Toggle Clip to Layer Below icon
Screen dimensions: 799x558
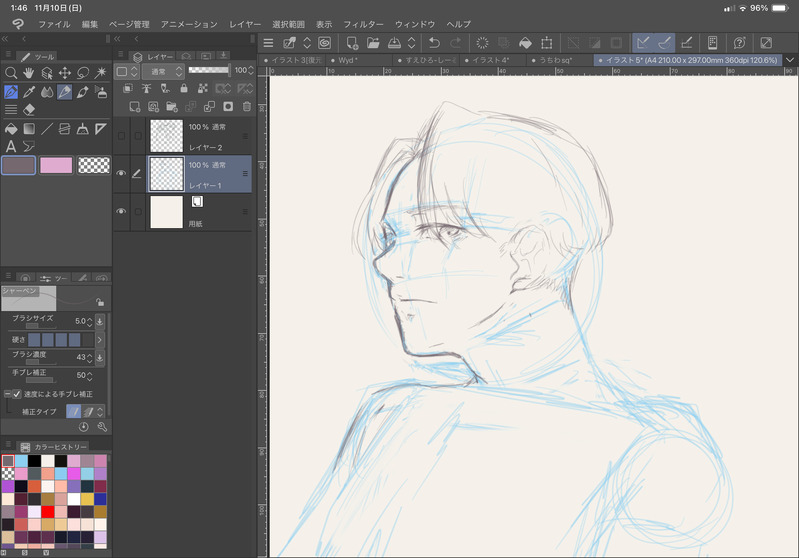coord(128,89)
